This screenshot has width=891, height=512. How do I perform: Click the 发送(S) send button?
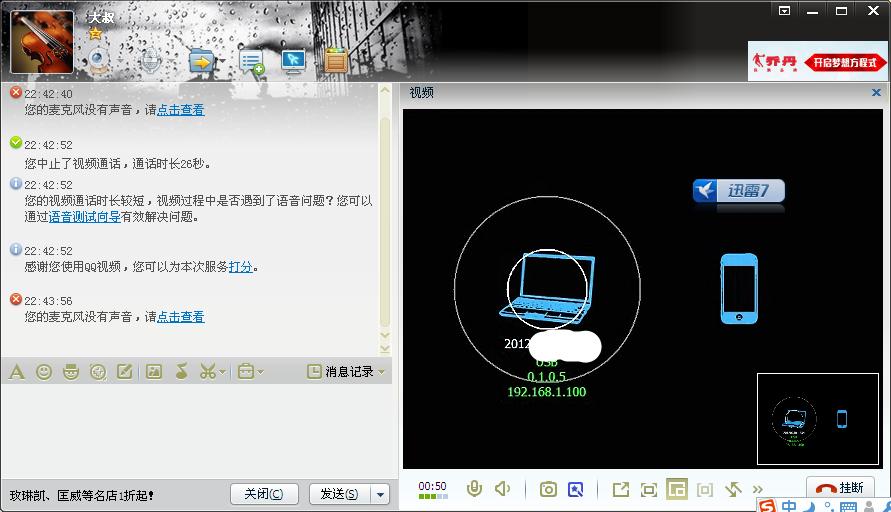[340, 494]
